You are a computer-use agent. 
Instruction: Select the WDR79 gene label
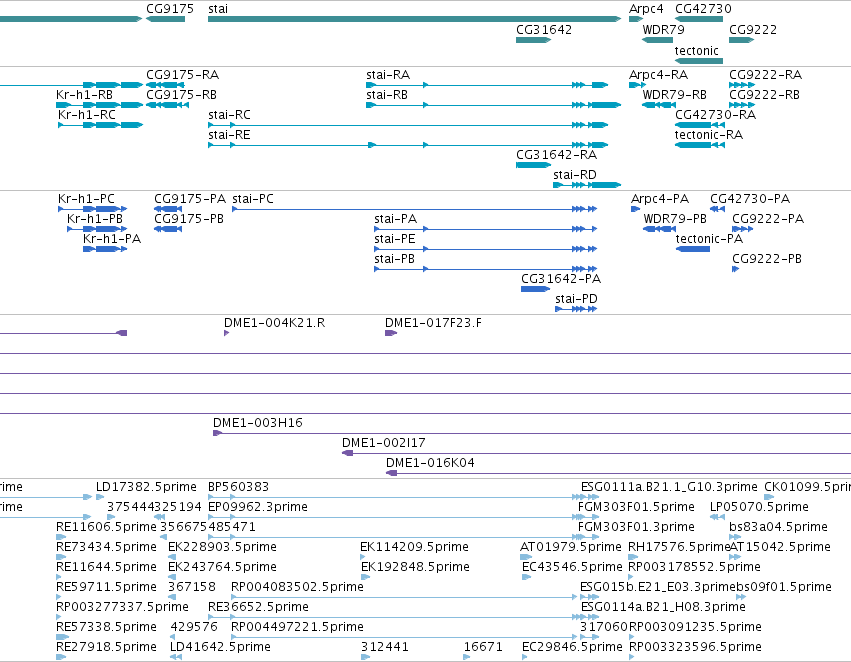[663, 30]
